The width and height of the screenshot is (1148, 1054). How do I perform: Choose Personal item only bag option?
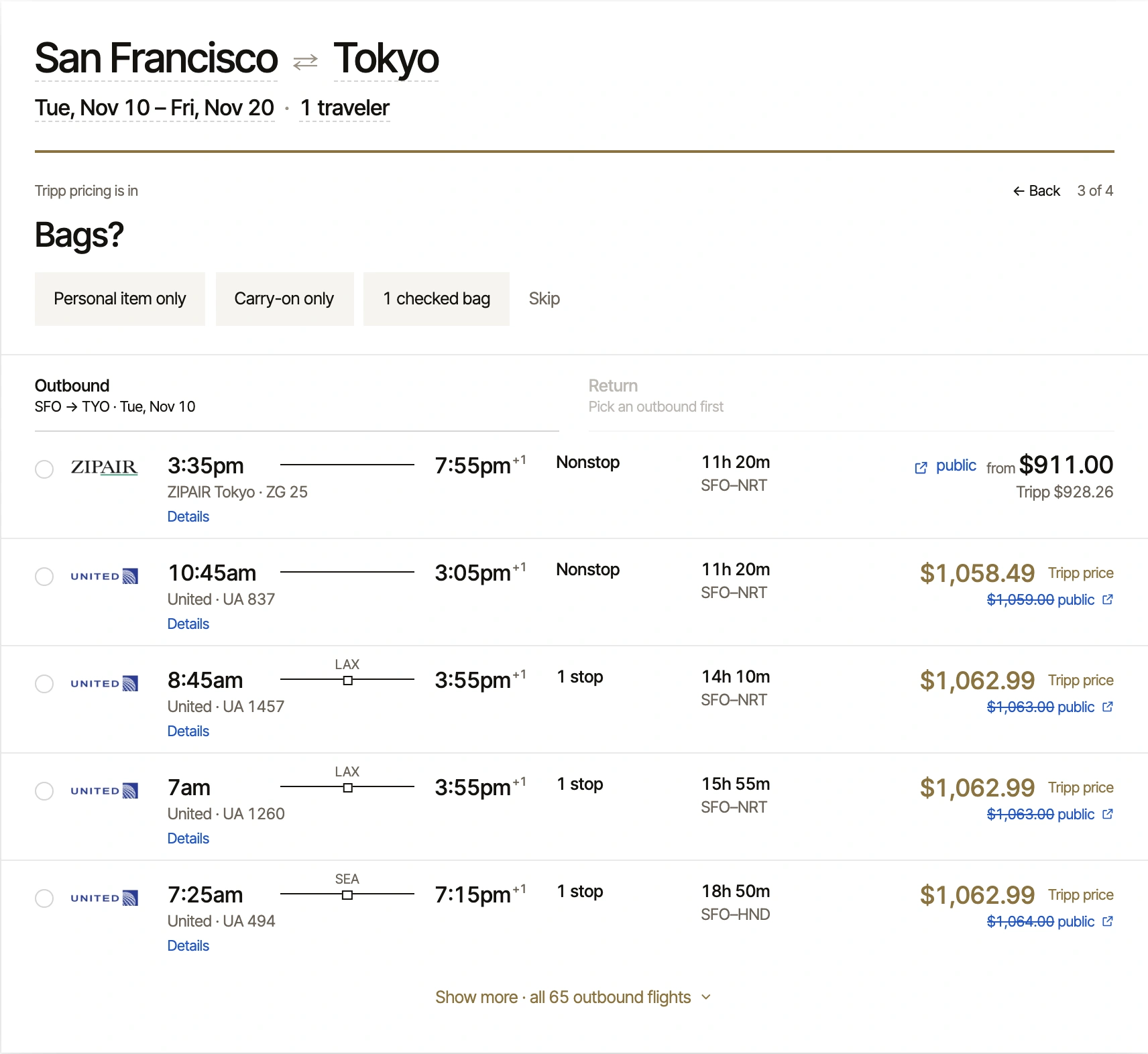pos(120,299)
